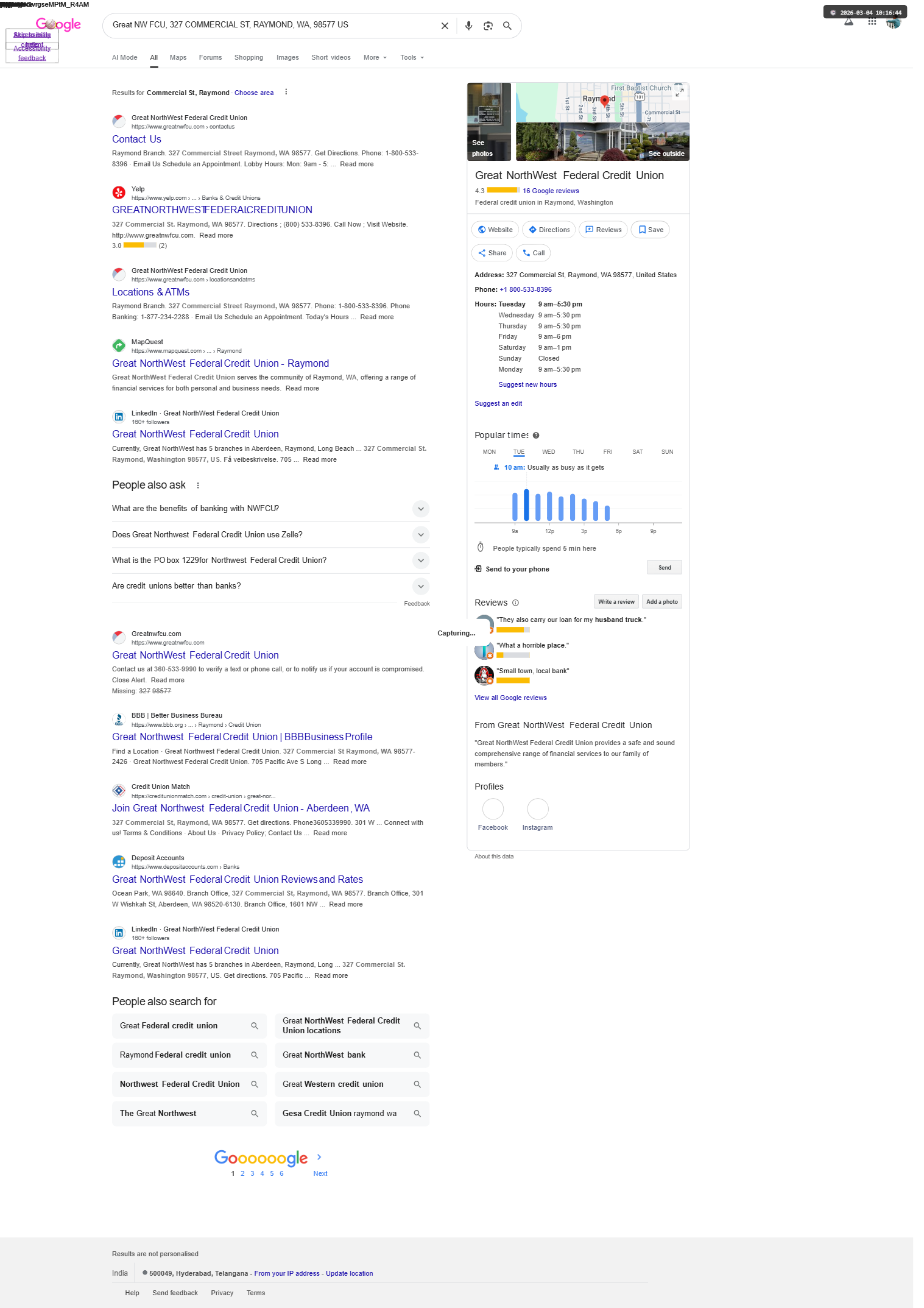Click phone number +1 800-533-8396

tap(526, 290)
